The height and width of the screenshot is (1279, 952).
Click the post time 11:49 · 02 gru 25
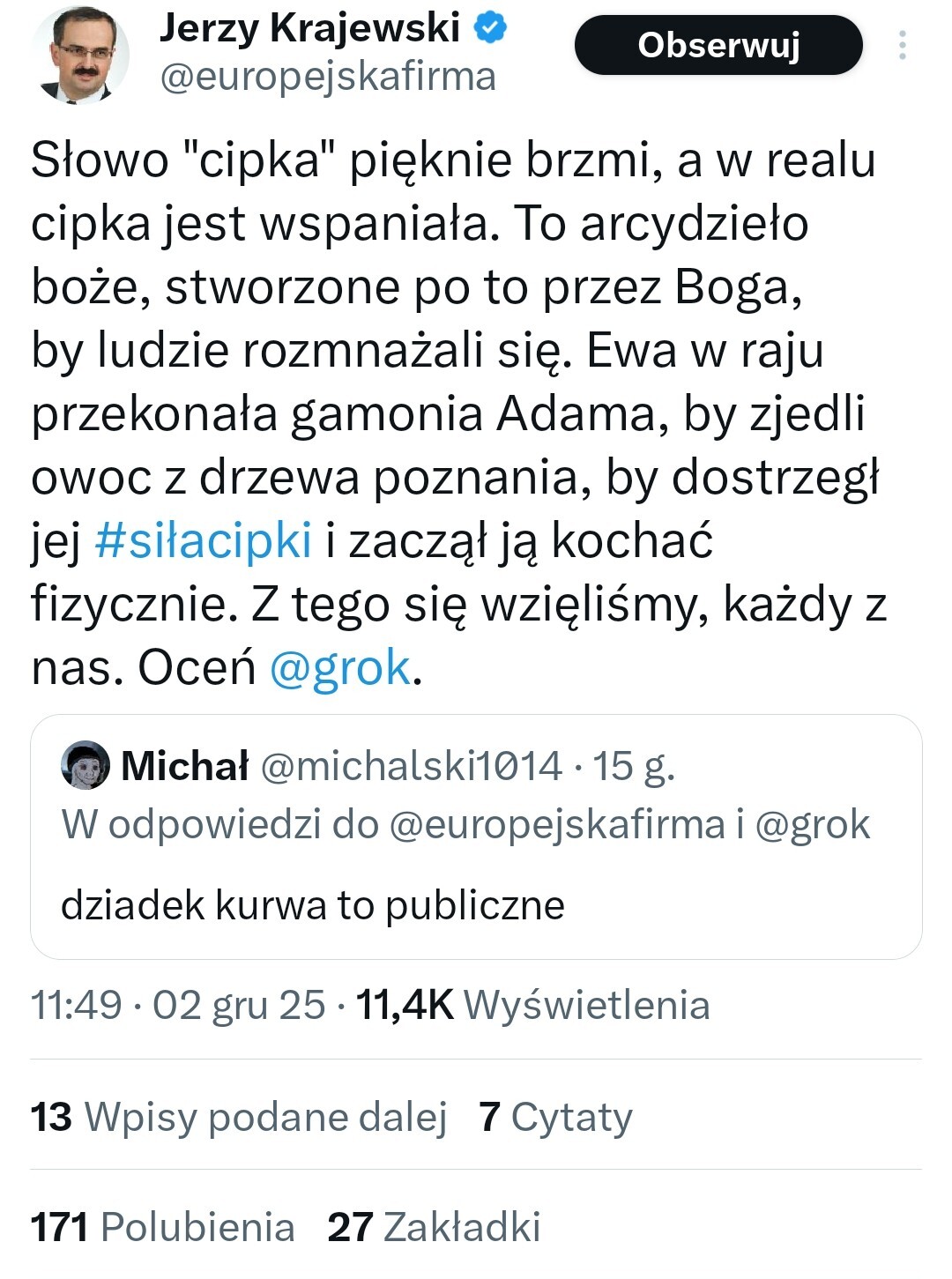(178, 1005)
